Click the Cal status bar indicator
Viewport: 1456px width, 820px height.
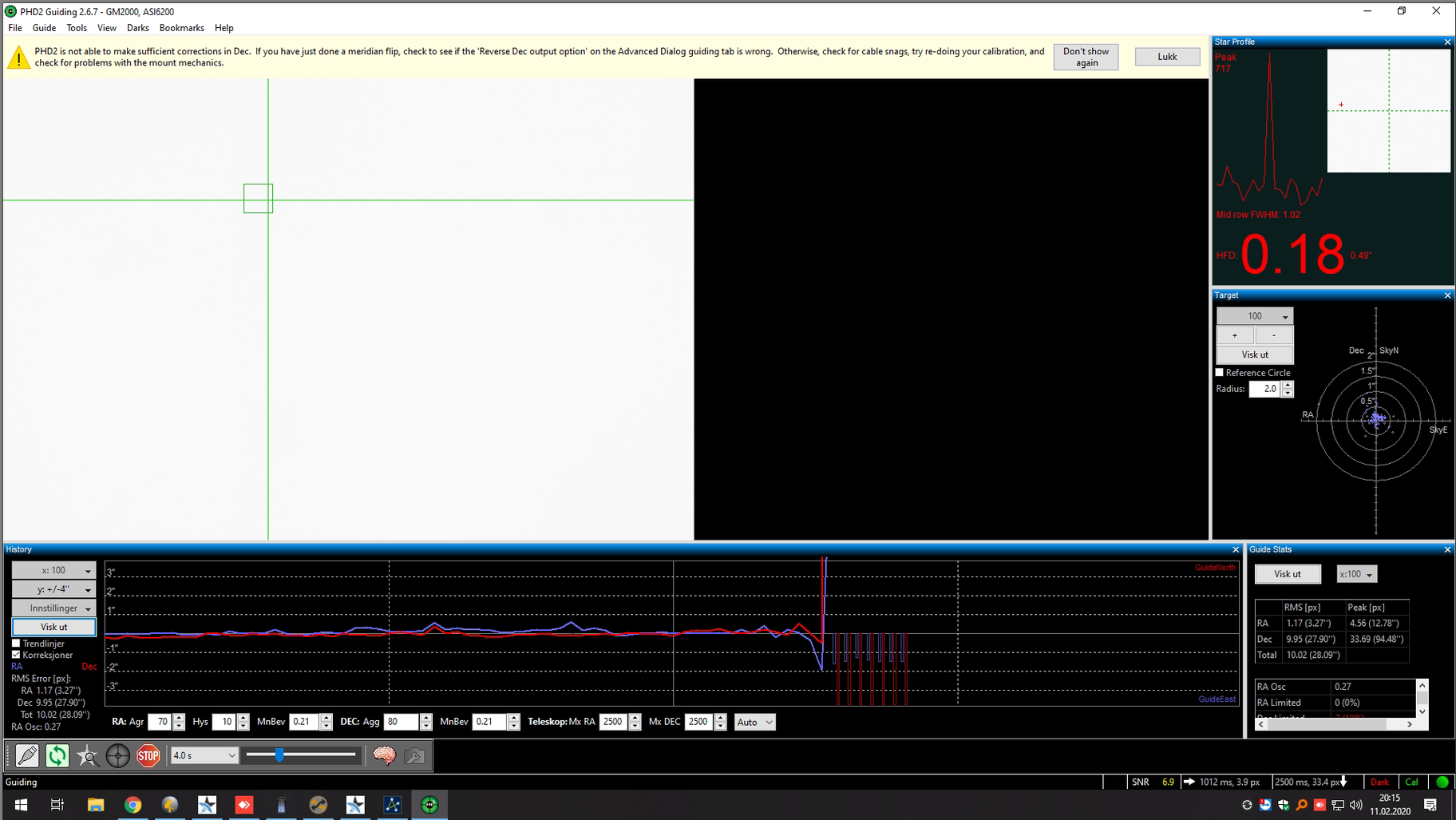click(1412, 782)
